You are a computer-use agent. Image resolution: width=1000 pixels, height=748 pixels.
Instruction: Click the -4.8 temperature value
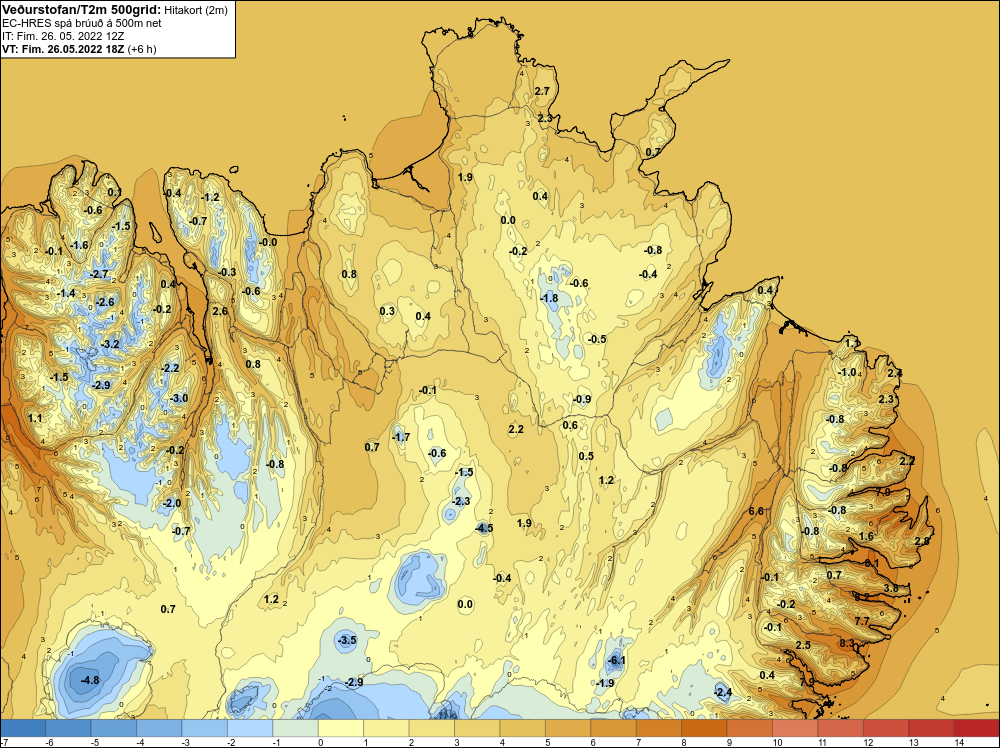click(90, 680)
